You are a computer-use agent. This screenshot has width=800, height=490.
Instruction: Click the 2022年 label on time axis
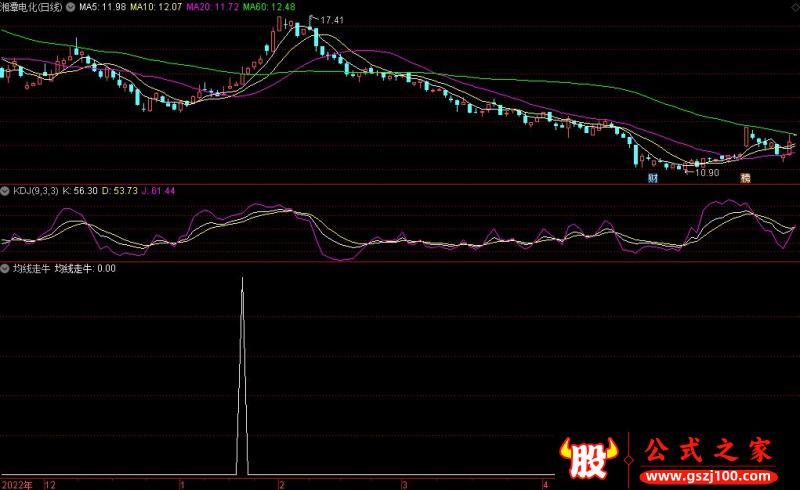(17, 483)
